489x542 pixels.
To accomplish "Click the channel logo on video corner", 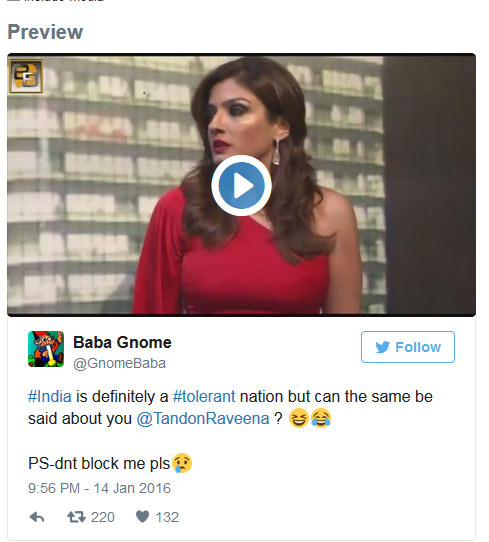I will tap(26, 76).
